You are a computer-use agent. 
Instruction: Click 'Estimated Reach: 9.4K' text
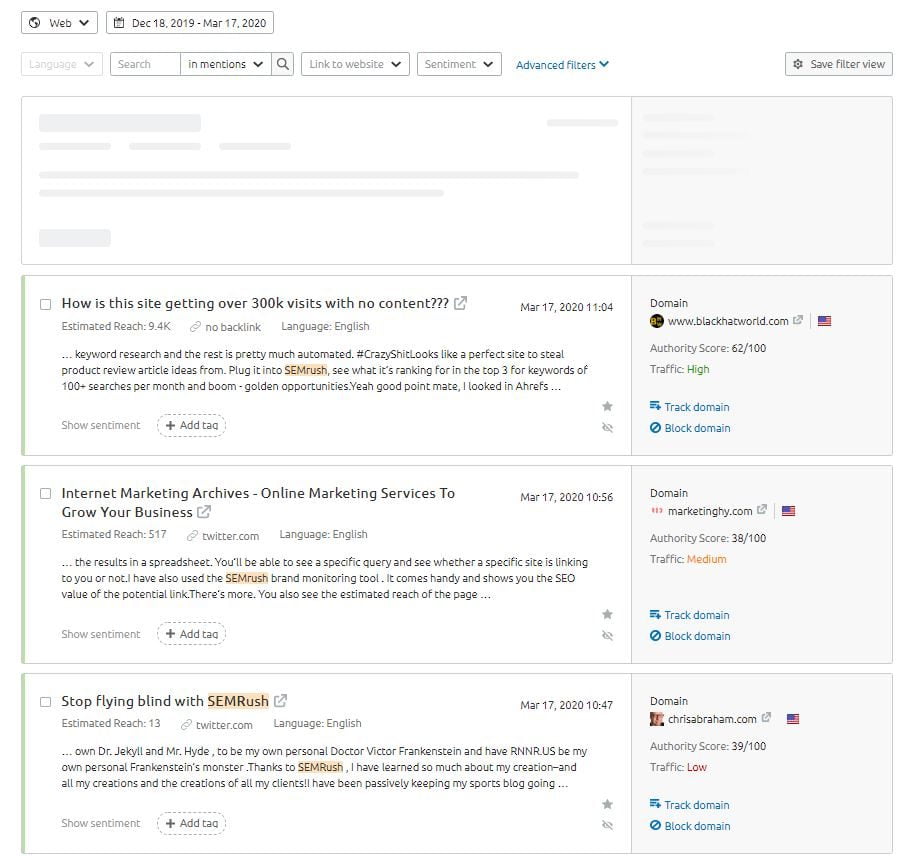coord(116,326)
